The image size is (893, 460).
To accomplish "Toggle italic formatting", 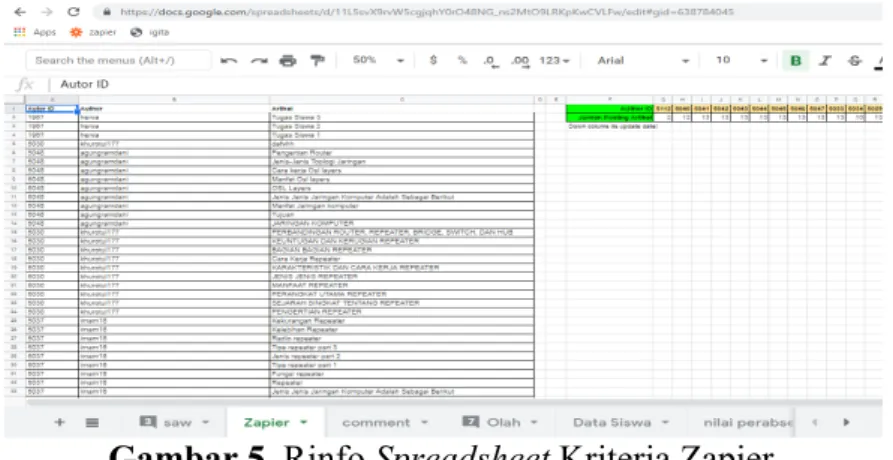I will click(x=825, y=60).
